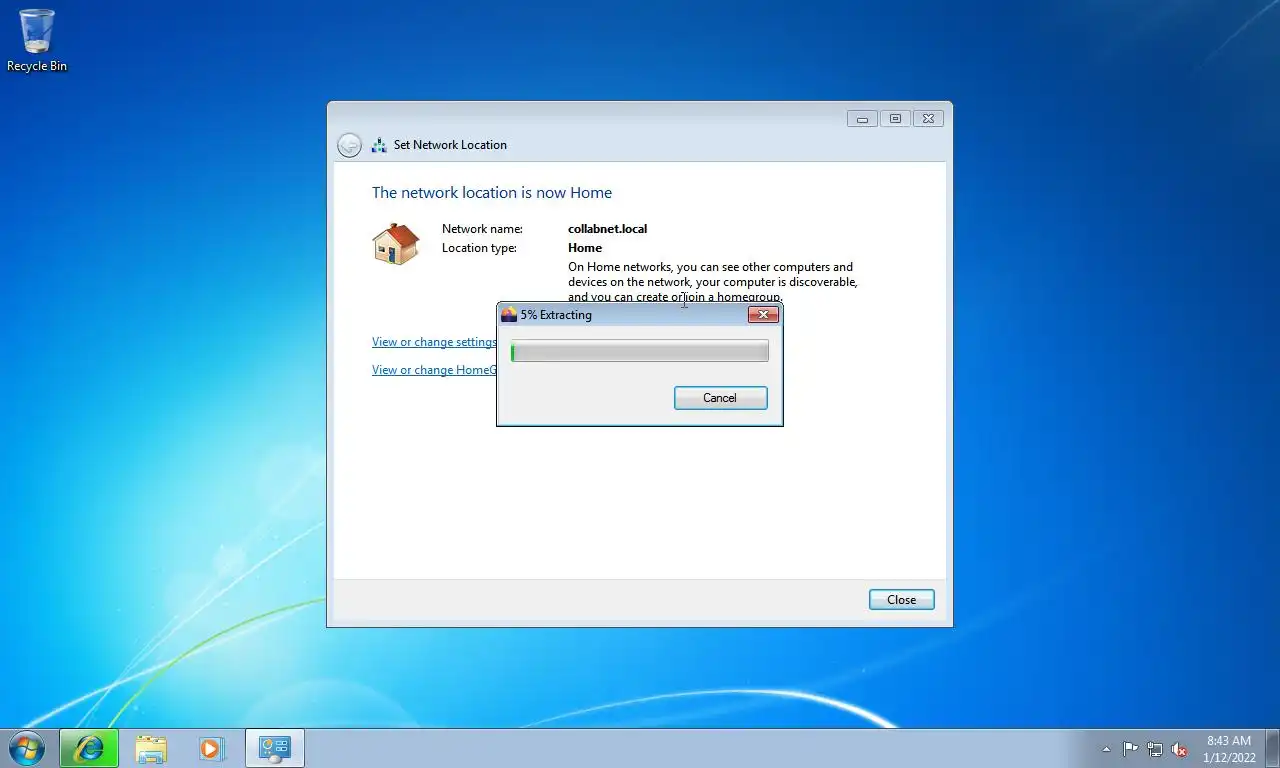The width and height of the screenshot is (1280, 768).
Task: Click the heading The network location is now Home
Action: pos(492,193)
